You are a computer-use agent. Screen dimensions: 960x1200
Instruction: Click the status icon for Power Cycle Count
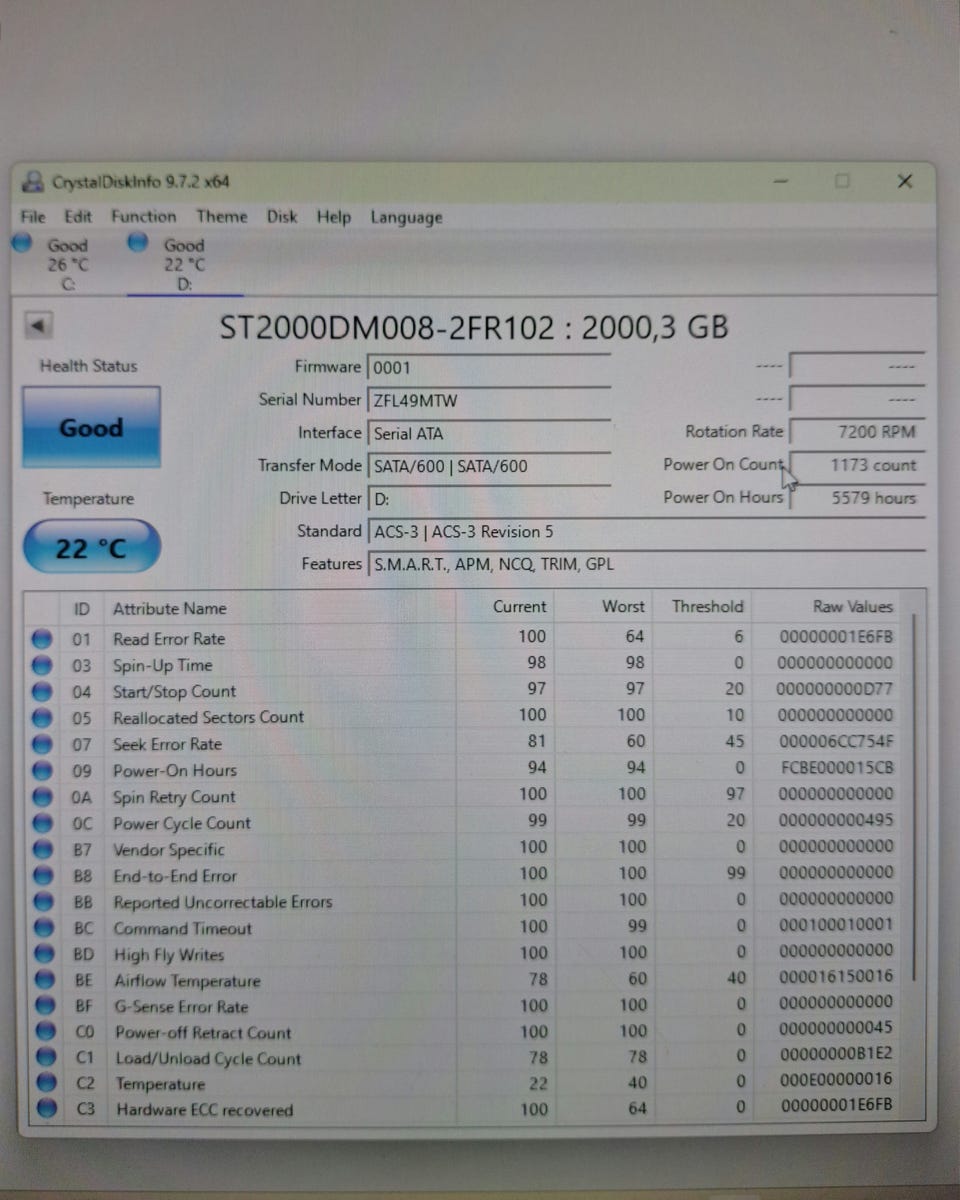click(x=42, y=823)
